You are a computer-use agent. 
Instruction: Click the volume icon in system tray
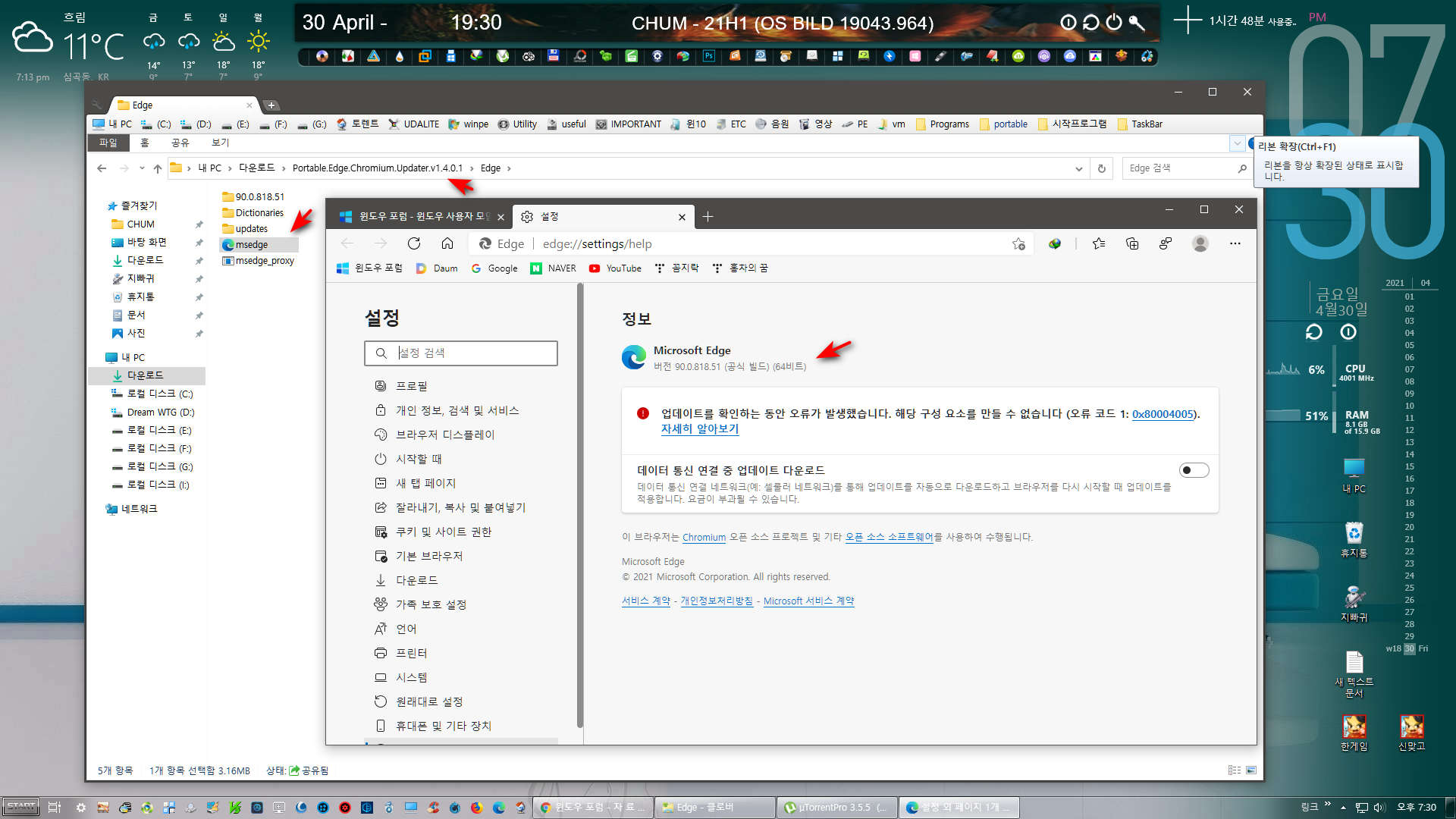point(1379,808)
